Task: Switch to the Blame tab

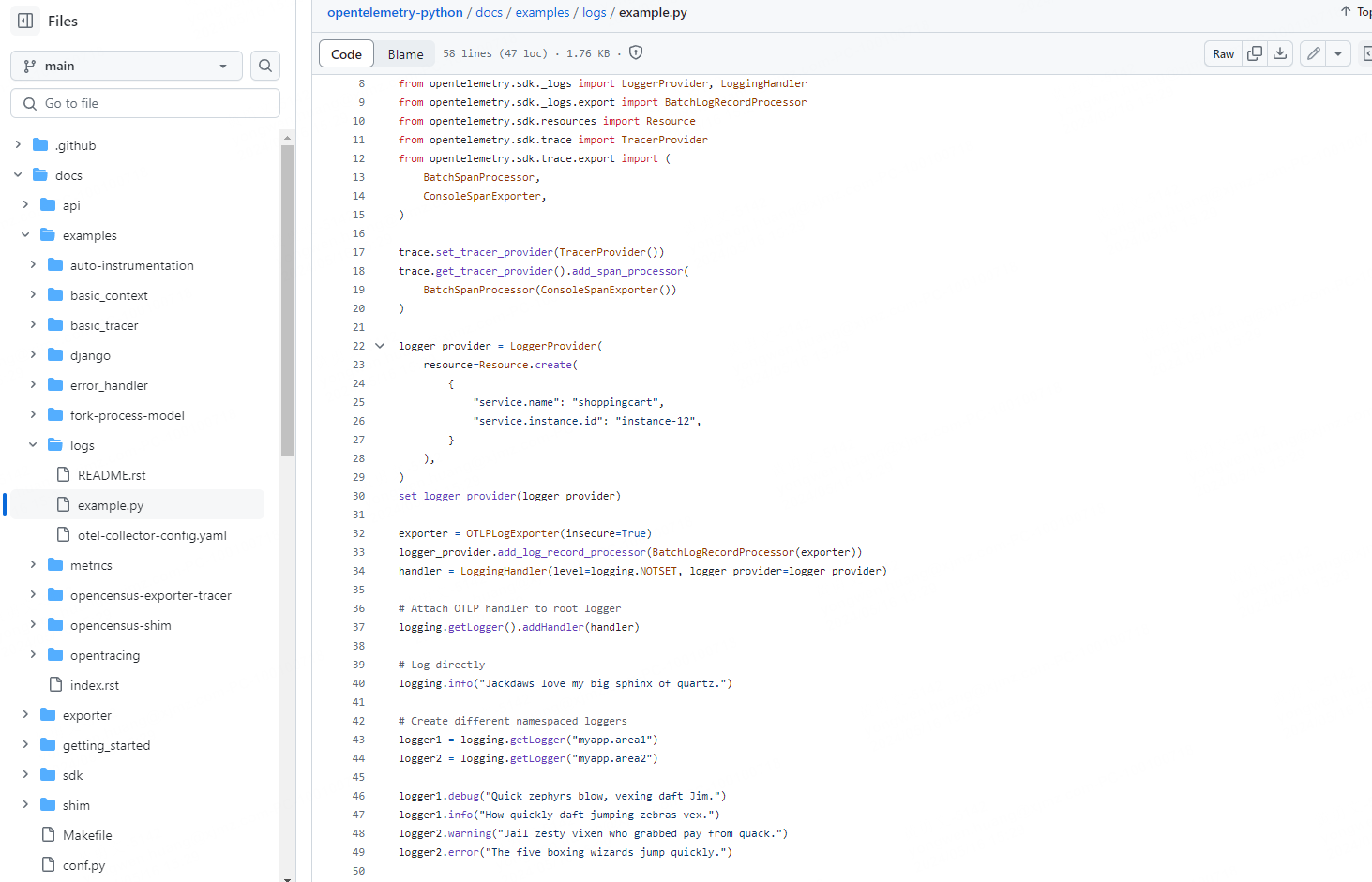Action: (x=405, y=54)
